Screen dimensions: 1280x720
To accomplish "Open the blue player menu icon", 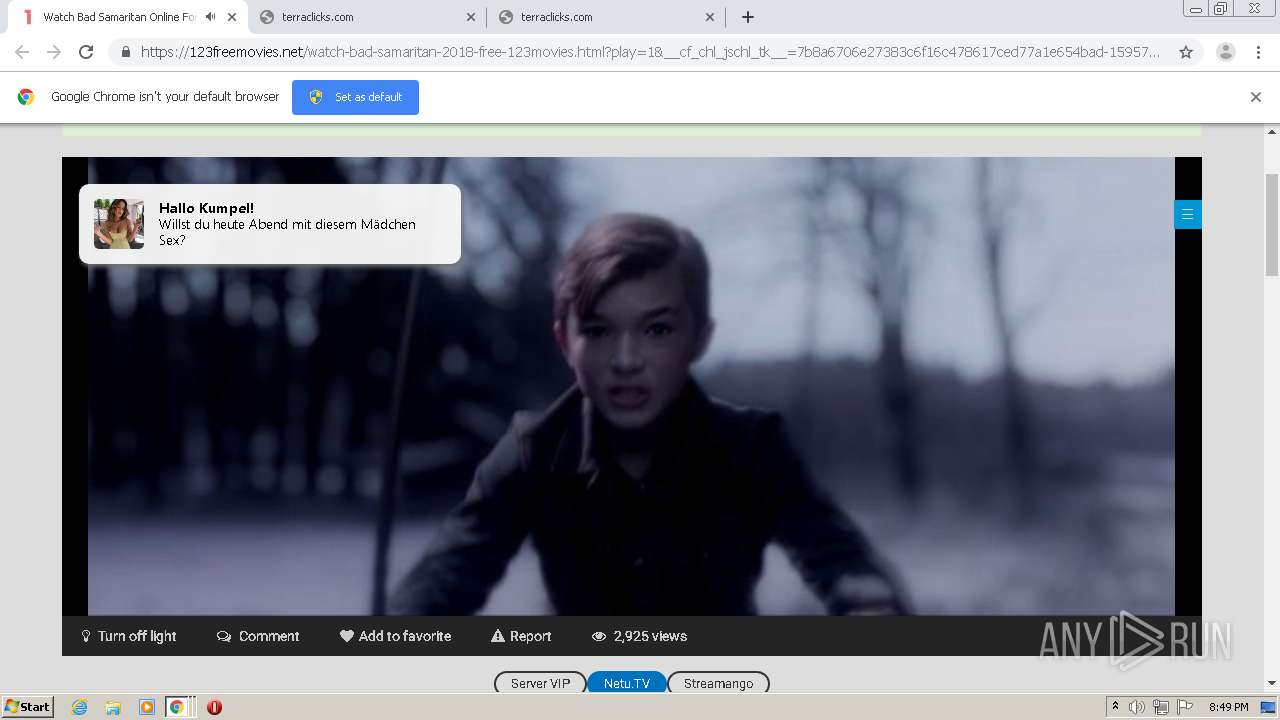I will pos(1188,214).
